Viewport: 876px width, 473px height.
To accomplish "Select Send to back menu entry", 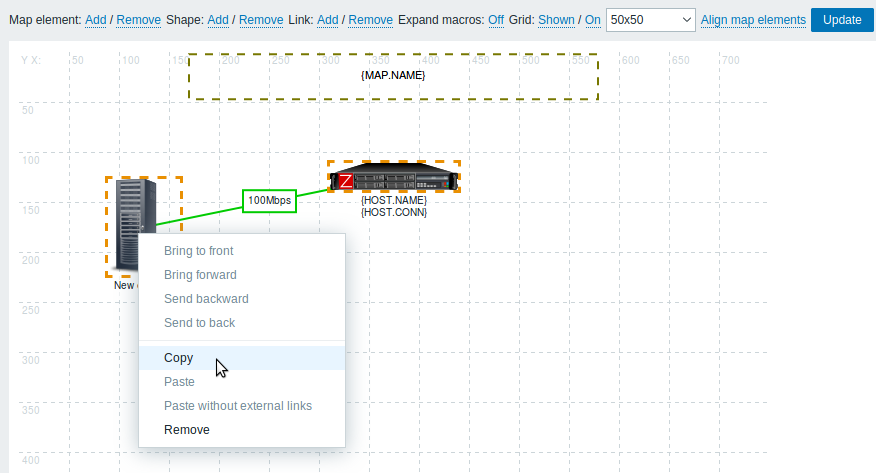I will coord(242,323).
